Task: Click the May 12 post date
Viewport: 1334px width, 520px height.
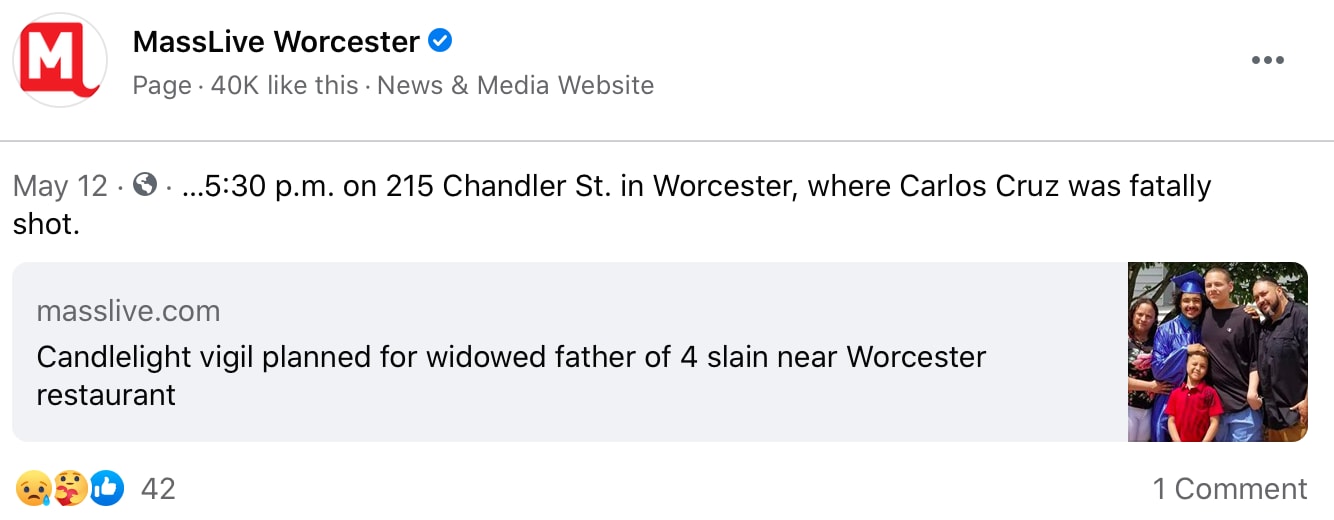Action: tap(60, 186)
